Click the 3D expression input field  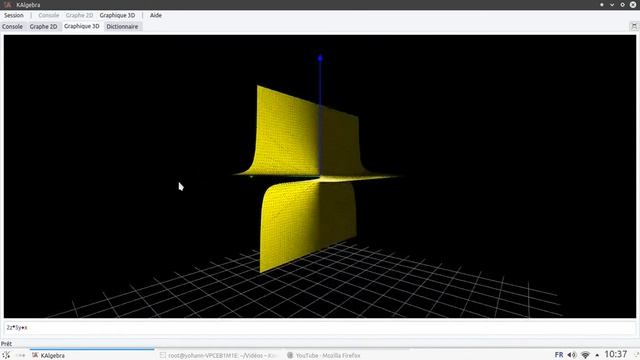[x=320, y=327]
